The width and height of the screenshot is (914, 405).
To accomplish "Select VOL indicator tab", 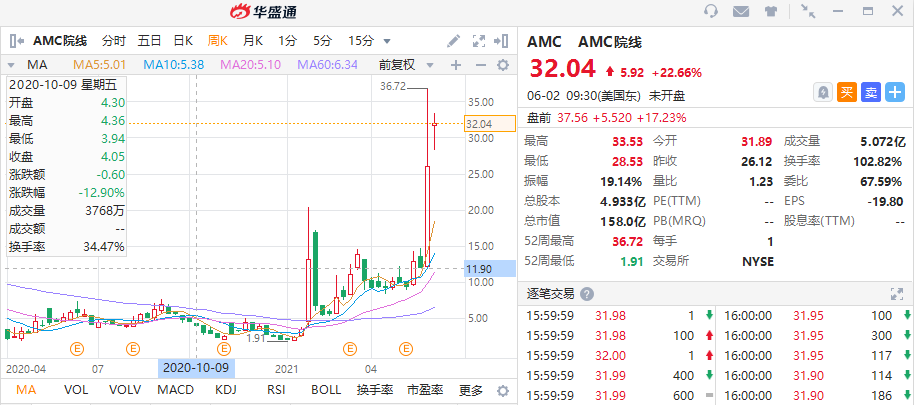I will tap(76, 390).
